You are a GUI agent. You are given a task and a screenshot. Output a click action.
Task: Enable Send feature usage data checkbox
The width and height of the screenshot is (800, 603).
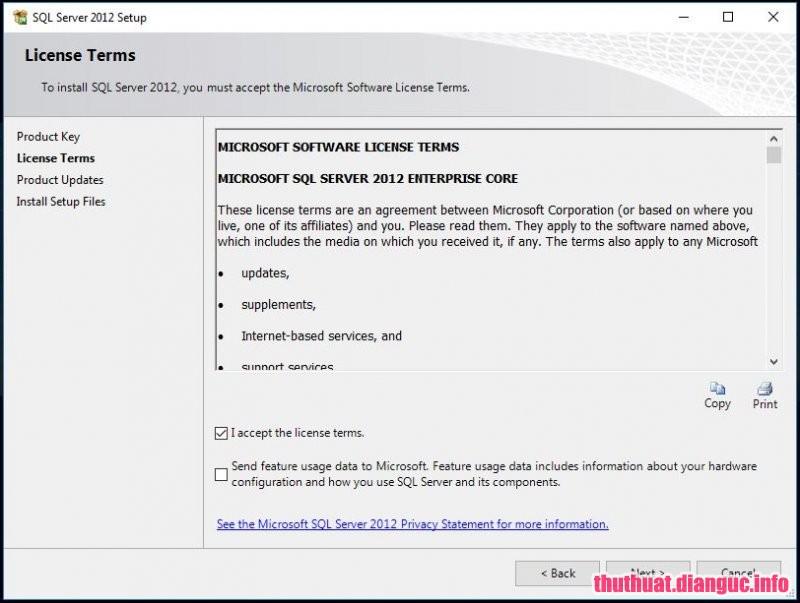pos(221,474)
